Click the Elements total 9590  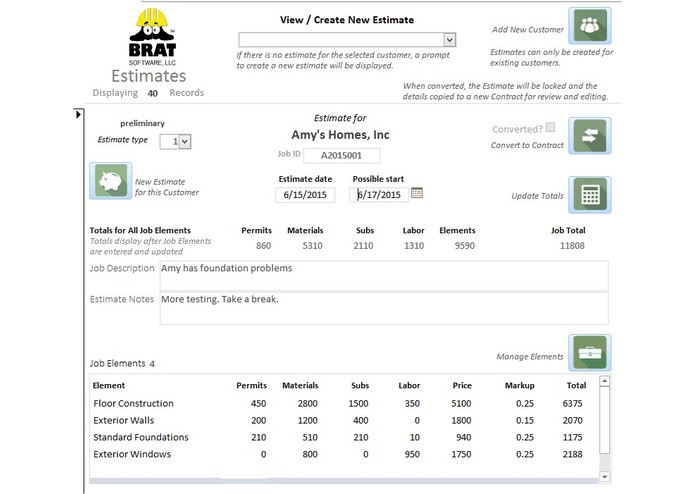click(x=465, y=246)
